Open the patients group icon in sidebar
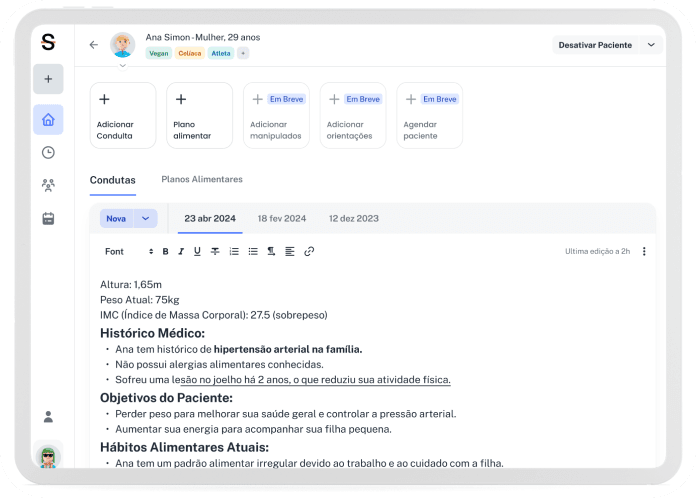Viewport: 696px width, 498px height. [48, 185]
